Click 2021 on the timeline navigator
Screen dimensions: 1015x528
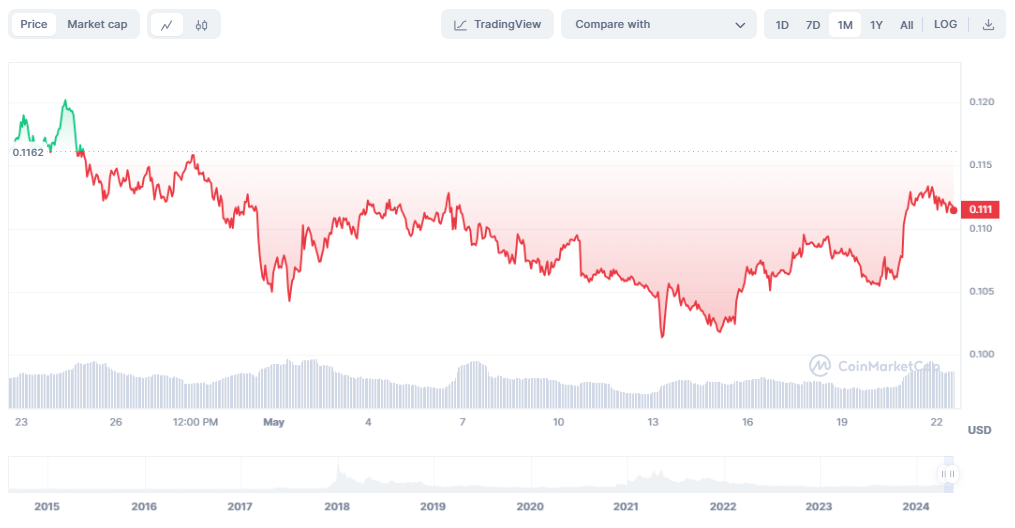point(626,507)
